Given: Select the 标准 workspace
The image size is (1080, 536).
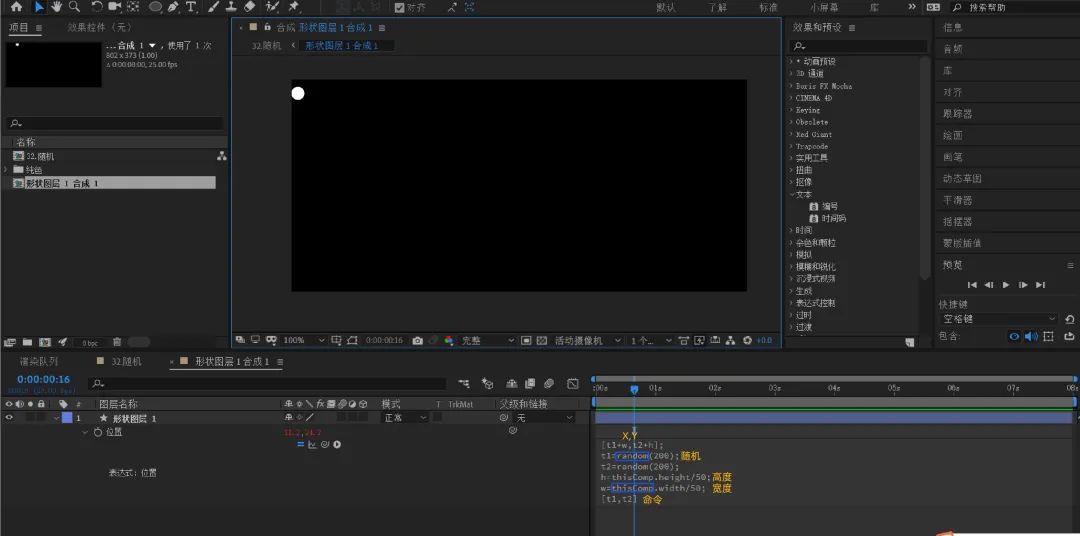Looking at the screenshot, I should (x=769, y=8).
